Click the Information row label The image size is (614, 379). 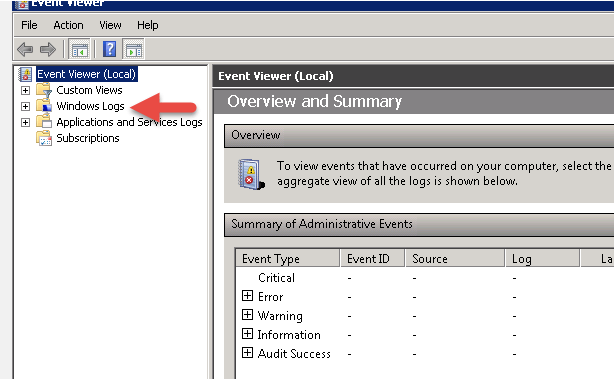click(289, 335)
